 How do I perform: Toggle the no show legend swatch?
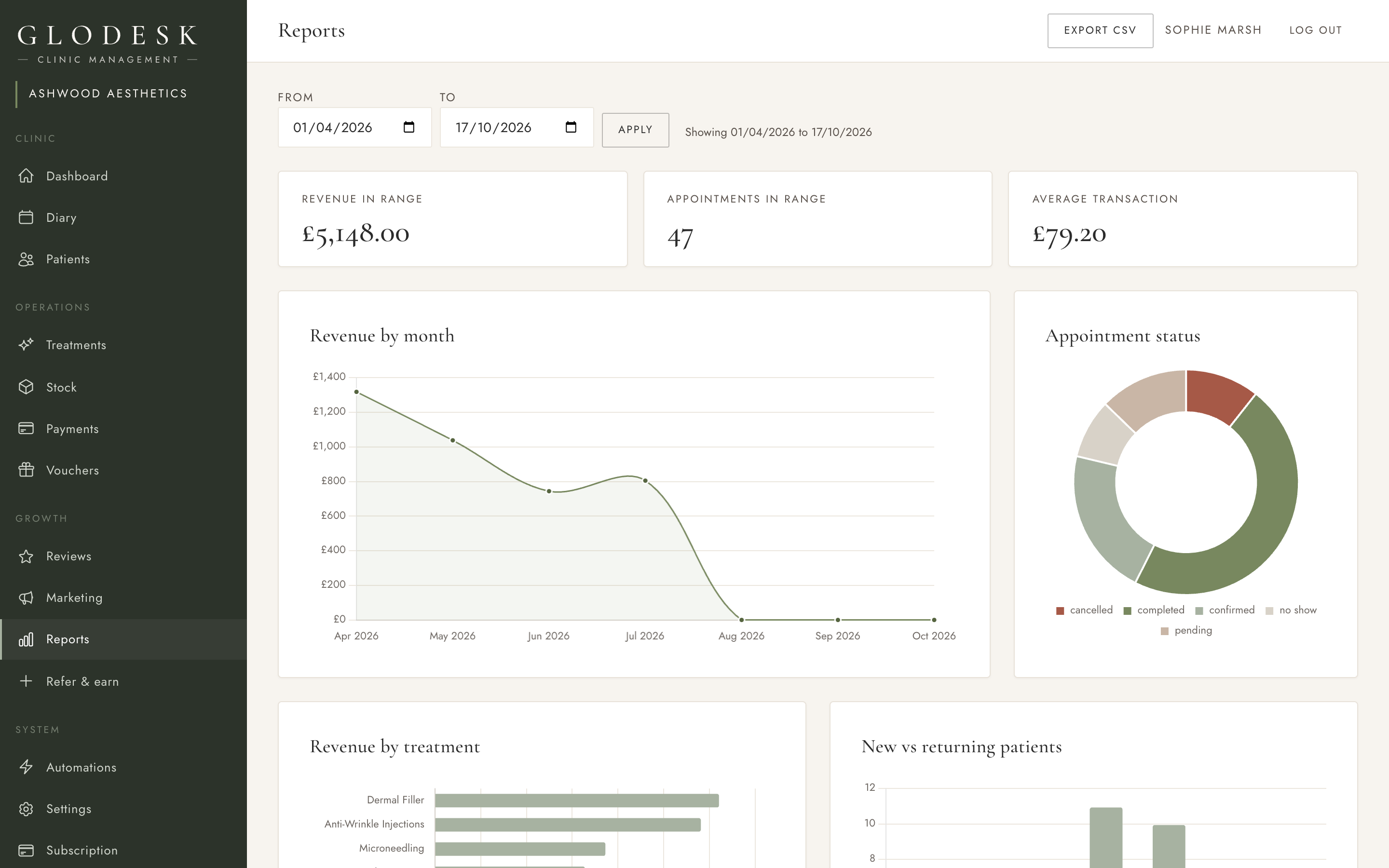(1269, 611)
